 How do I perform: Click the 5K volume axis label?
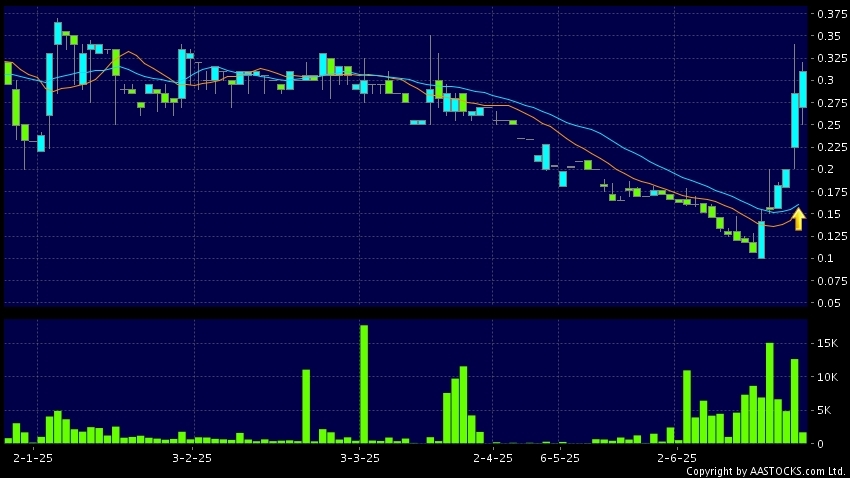pyautogui.click(x=824, y=411)
